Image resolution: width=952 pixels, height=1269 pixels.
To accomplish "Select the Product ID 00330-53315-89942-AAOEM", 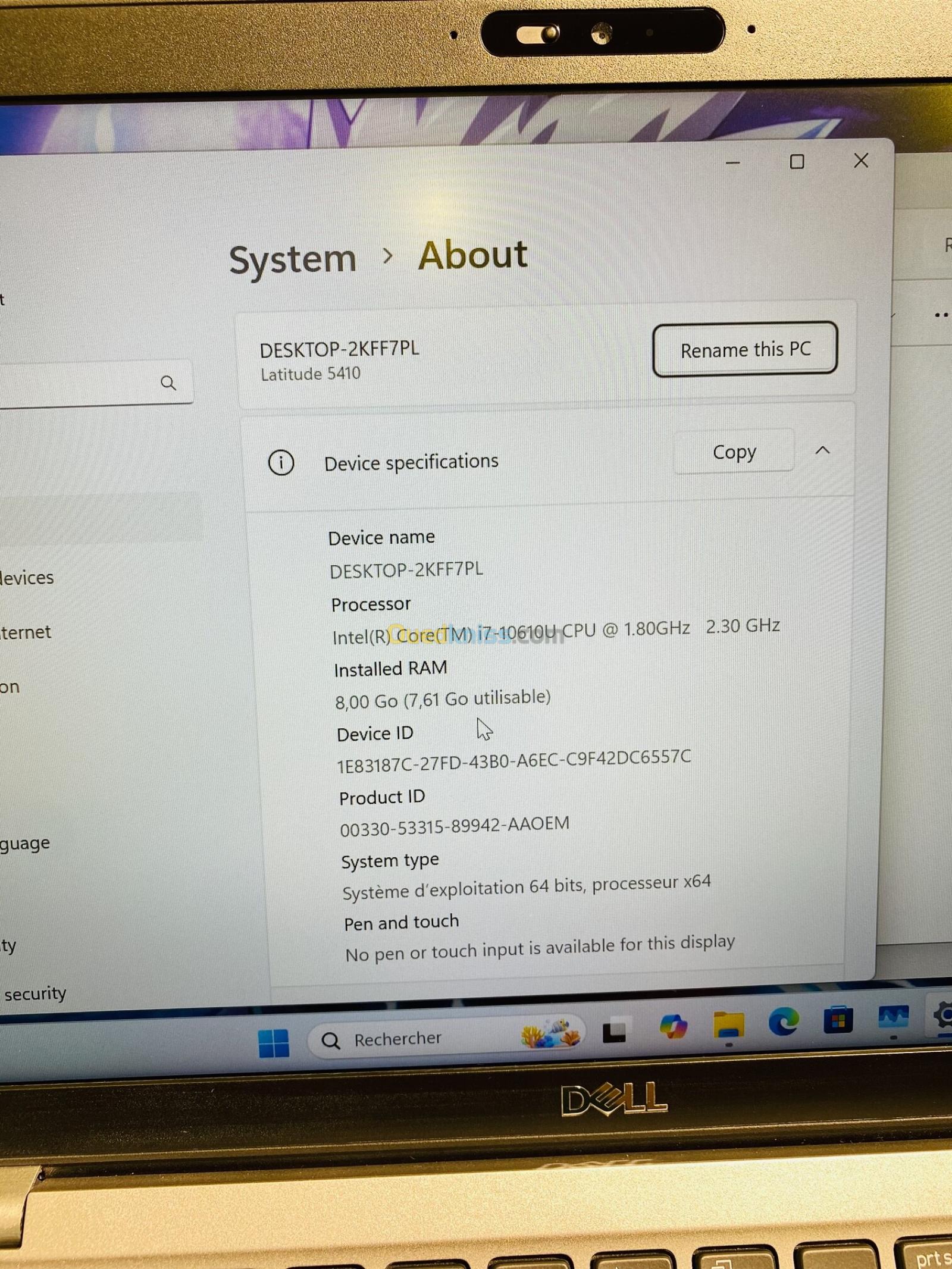I will click(455, 826).
